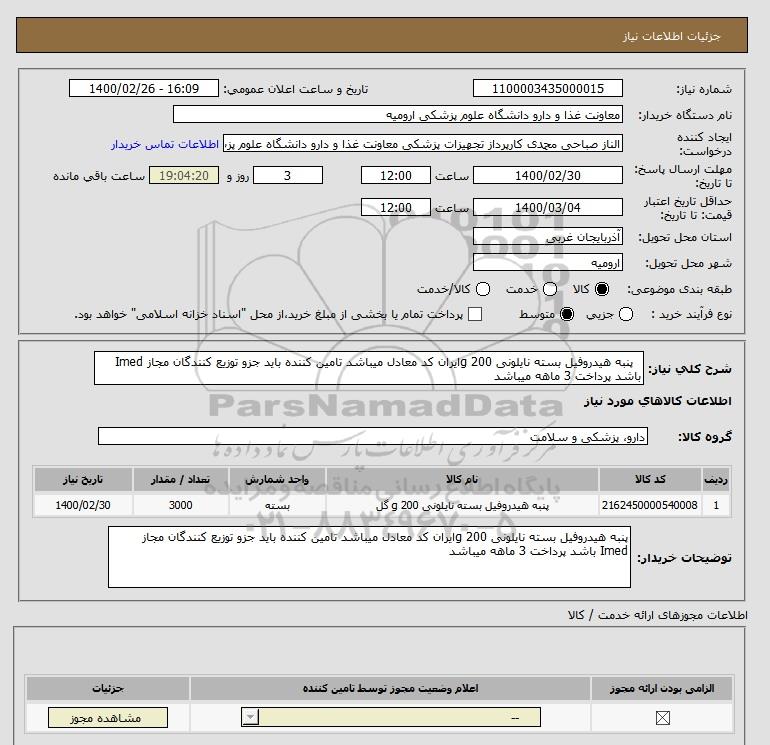The height and width of the screenshot is (745, 770).
Task: Click the تعداد / مقدار column header
Action: tap(181, 479)
